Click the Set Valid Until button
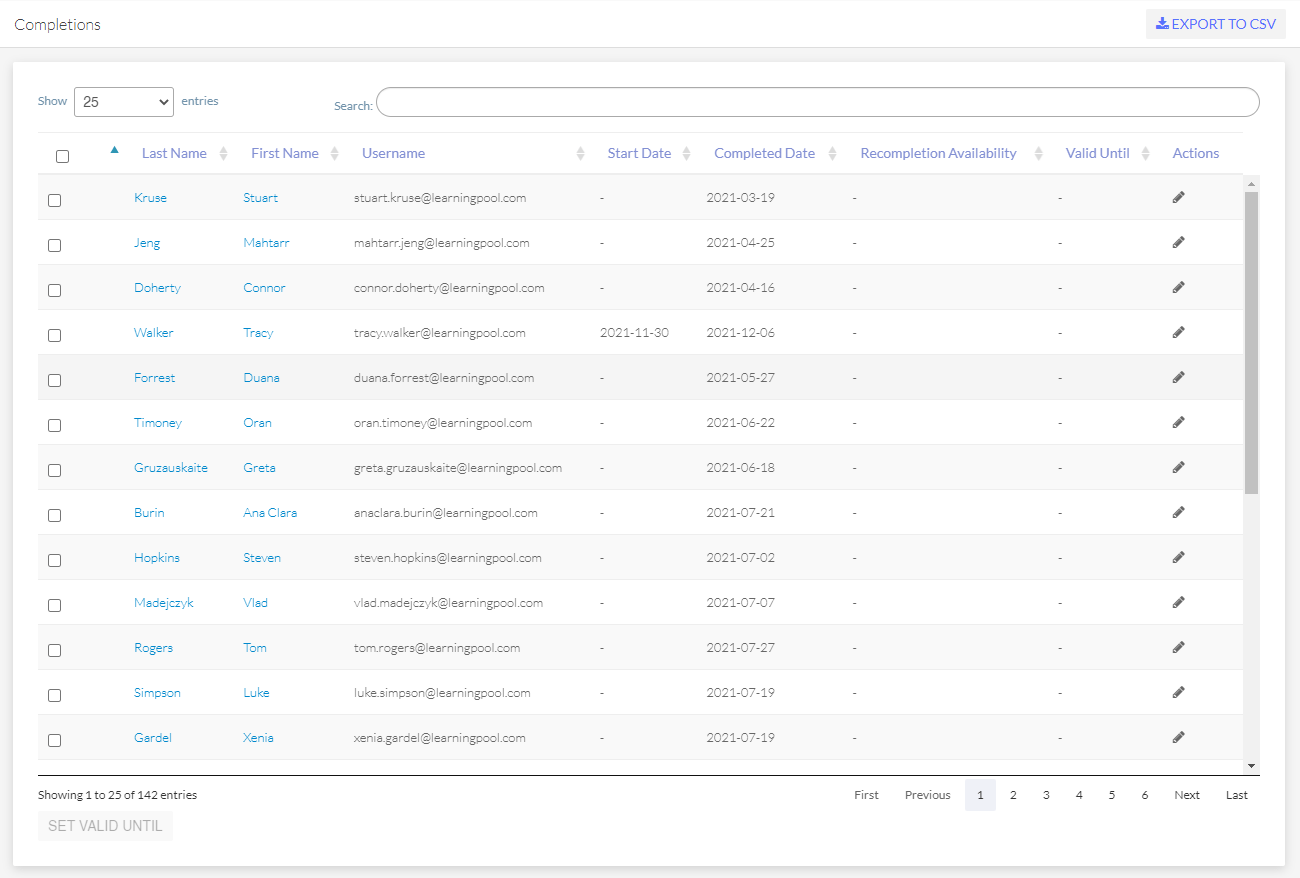 tap(105, 825)
